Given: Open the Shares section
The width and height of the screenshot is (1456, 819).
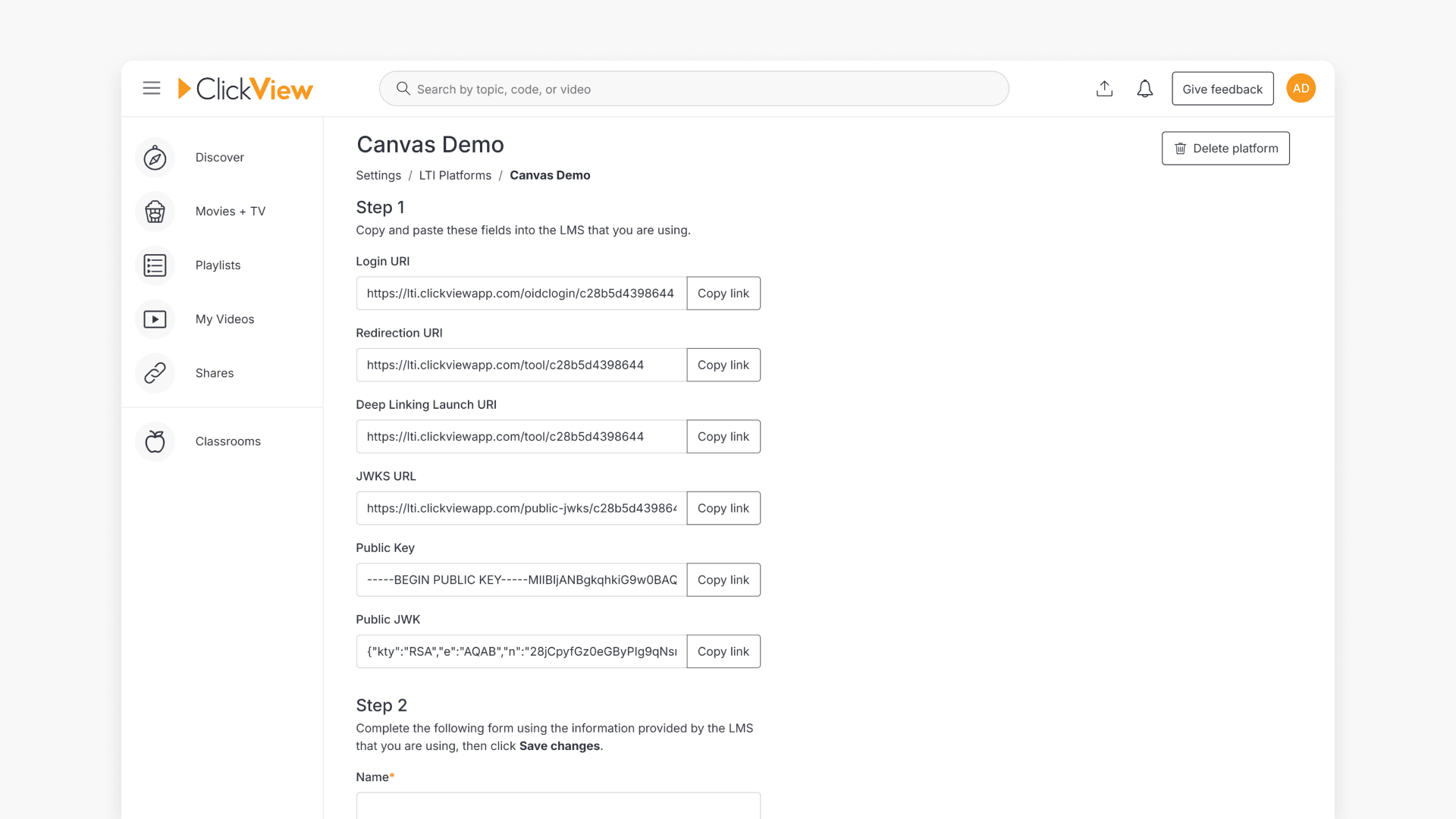Looking at the screenshot, I should coord(214,372).
